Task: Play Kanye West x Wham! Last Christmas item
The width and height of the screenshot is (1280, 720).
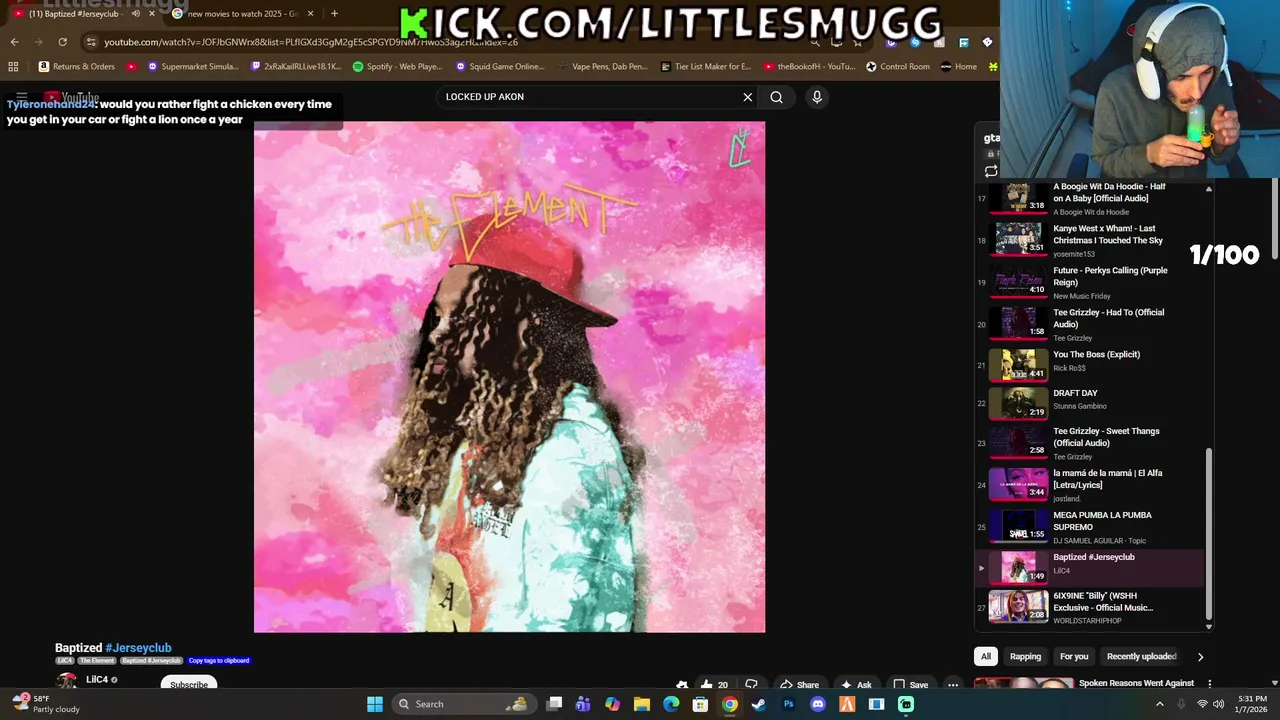Action: click(x=1090, y=240)
